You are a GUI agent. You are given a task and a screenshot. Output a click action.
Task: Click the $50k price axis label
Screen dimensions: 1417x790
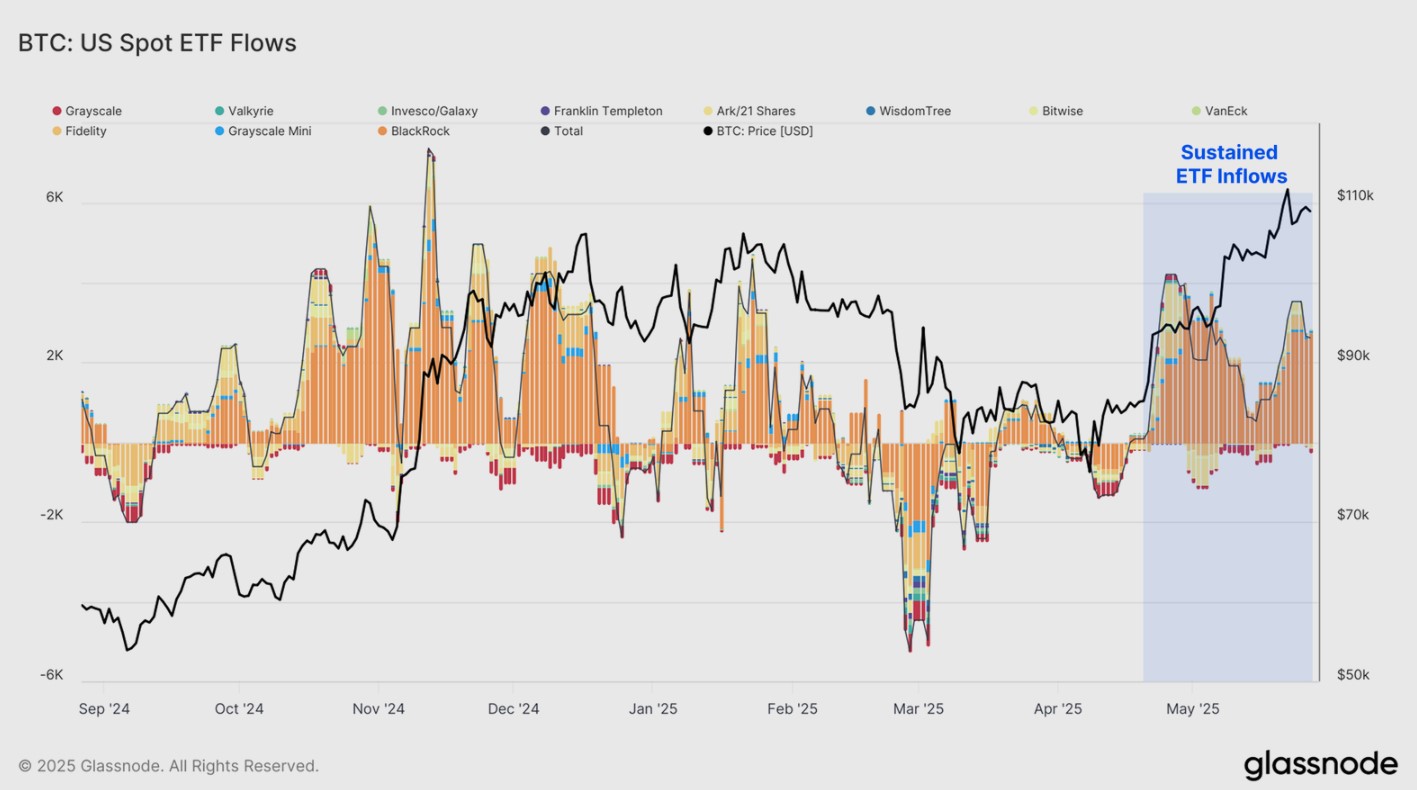tap(1354, 675)
